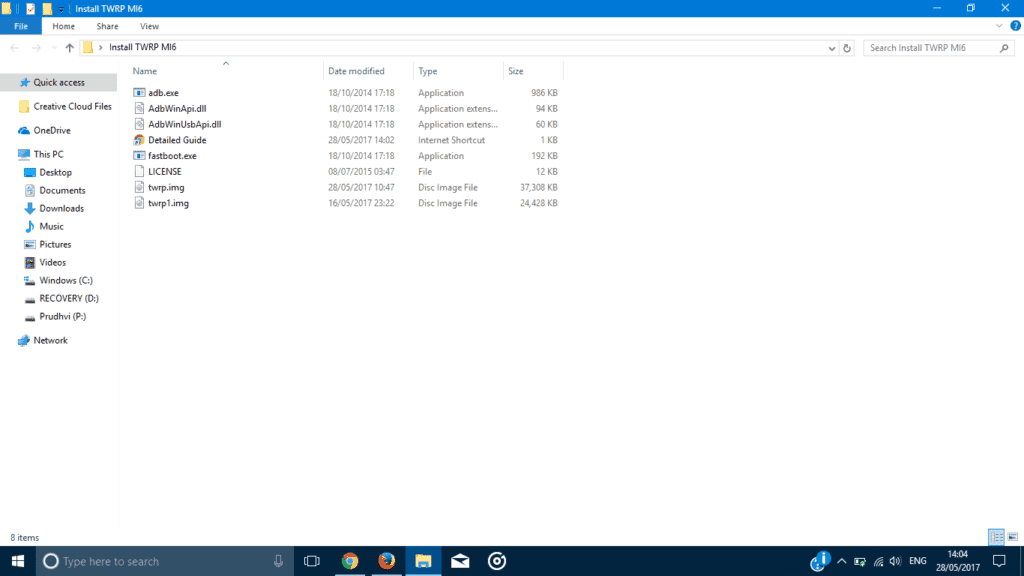Open the Mail app from taskbar

tap(460, 561)
